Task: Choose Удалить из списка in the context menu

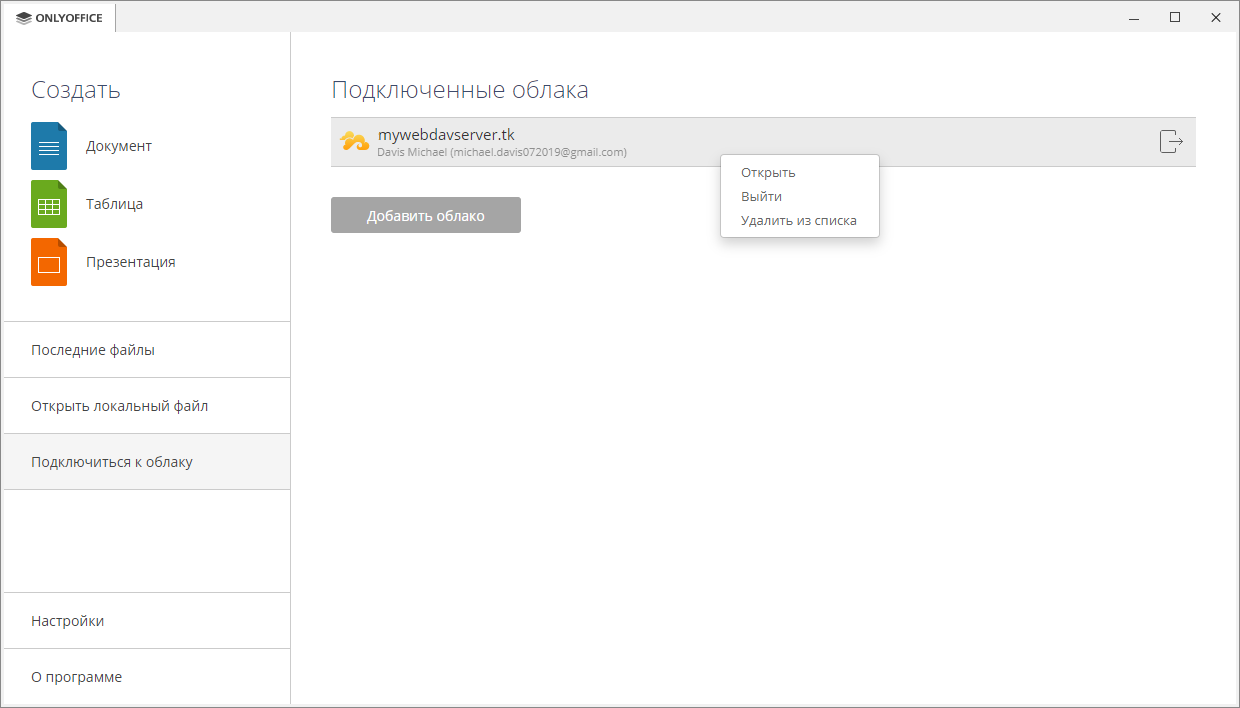Action: pos(799,221)
